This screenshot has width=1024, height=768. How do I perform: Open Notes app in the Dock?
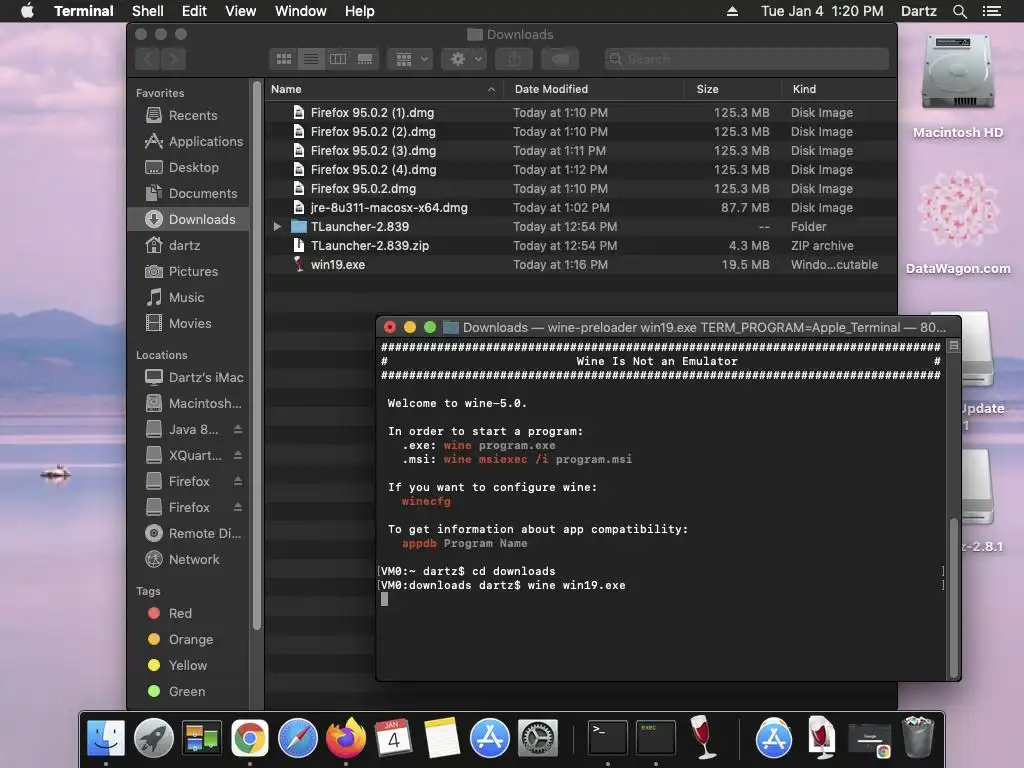pyautogui.click(x=441, y=738)
